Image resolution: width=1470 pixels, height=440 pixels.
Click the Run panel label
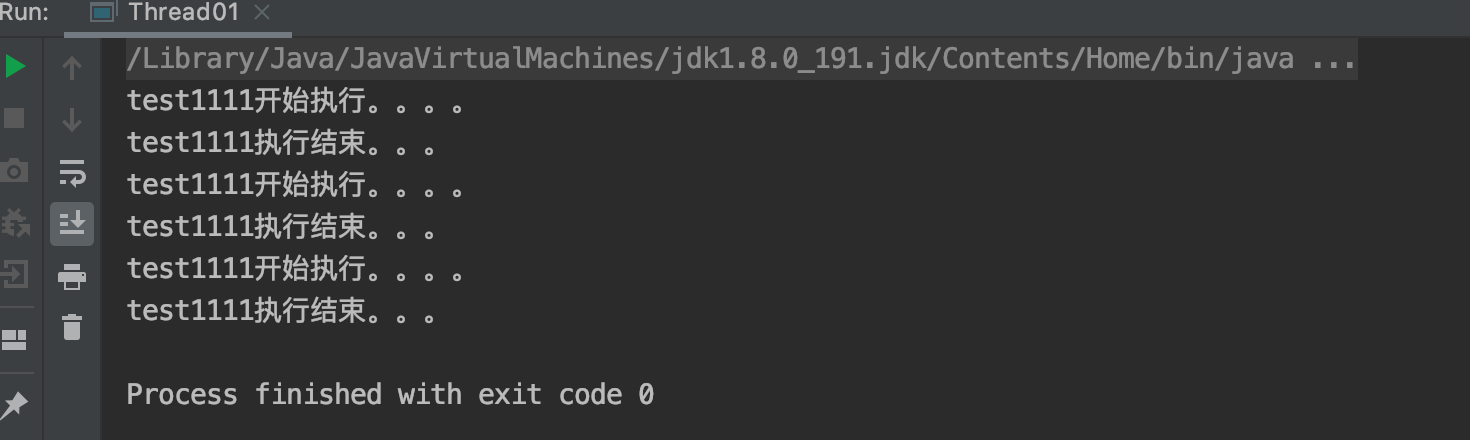pyautogui.click(x=23, y=13)
